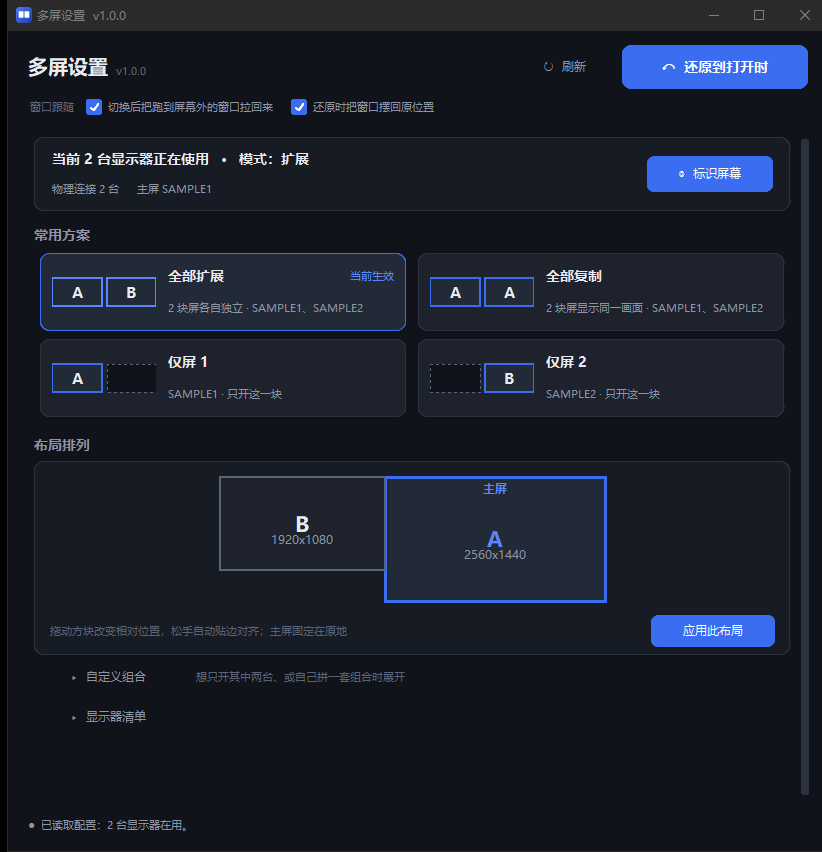Screen dimensions: 822x852
Task: Expand the 自定义组合 section
Action: (110, 677)
